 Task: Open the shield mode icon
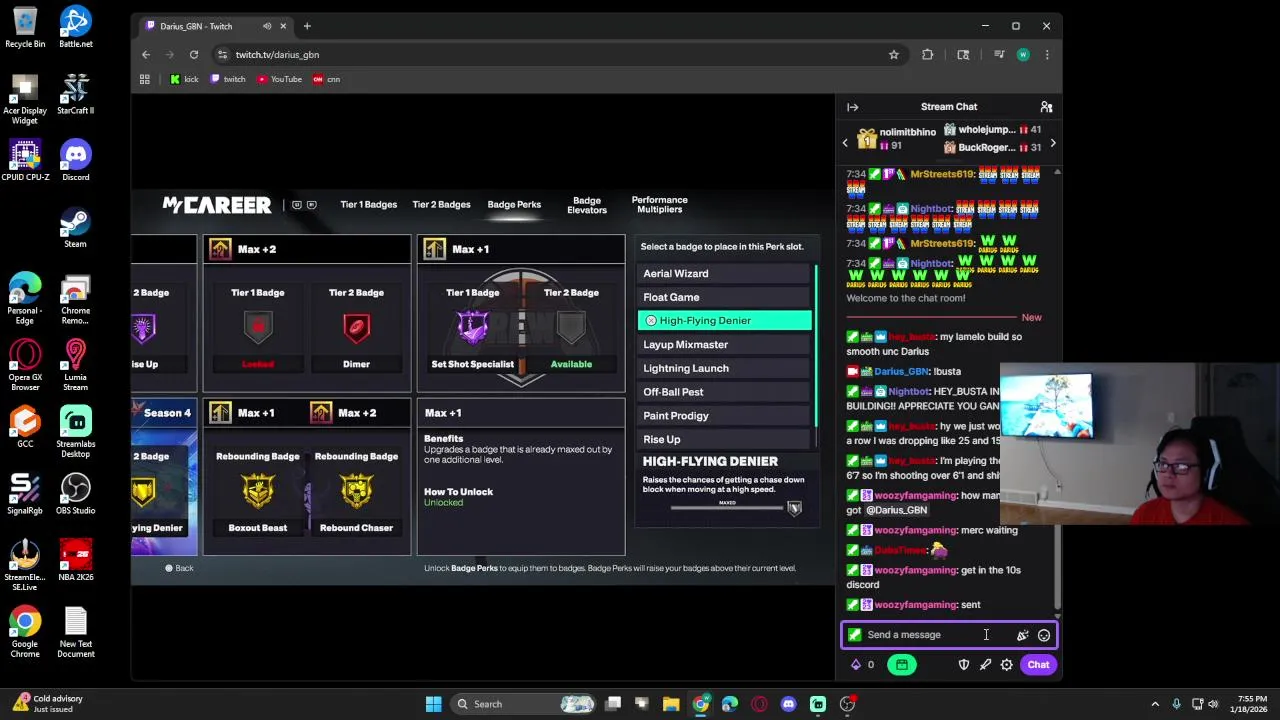964,665
